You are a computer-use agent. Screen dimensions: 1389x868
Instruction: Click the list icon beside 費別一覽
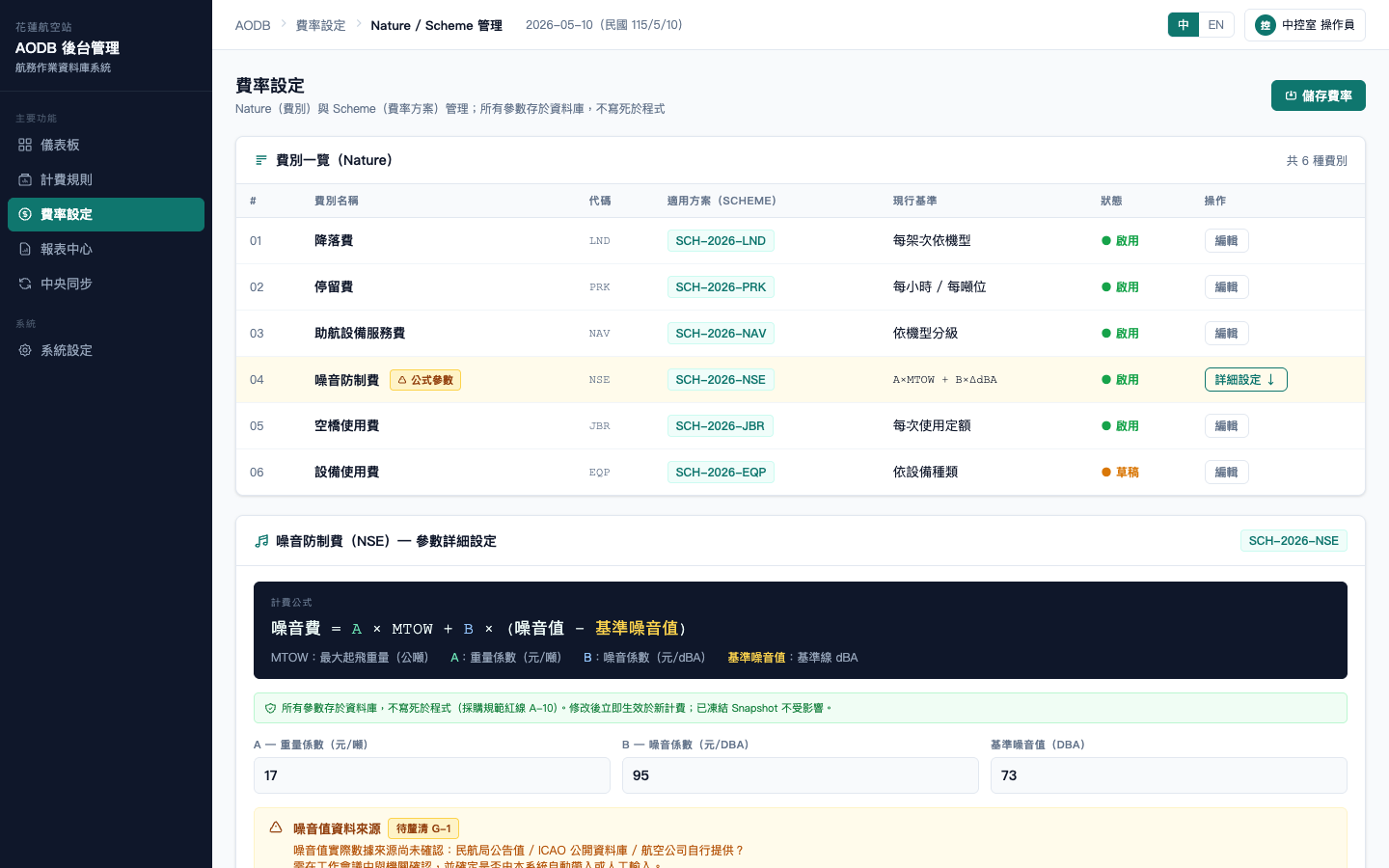point(260,160)
